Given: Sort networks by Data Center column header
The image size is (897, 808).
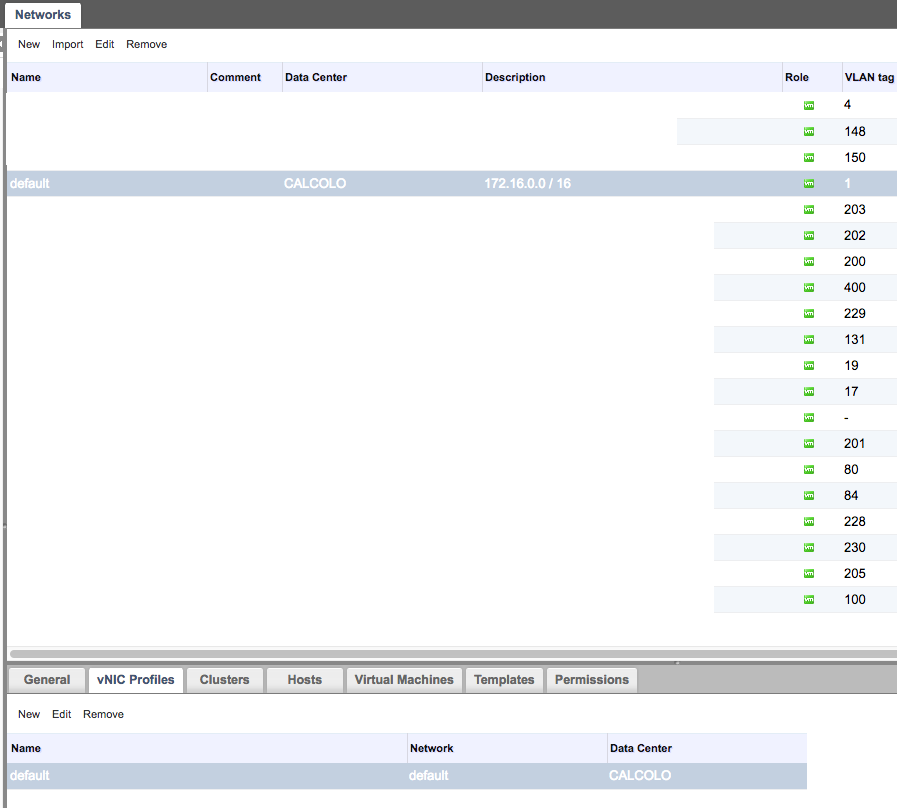Looking at the screenshot, I should pyautogui.click(x=316, y=77).
